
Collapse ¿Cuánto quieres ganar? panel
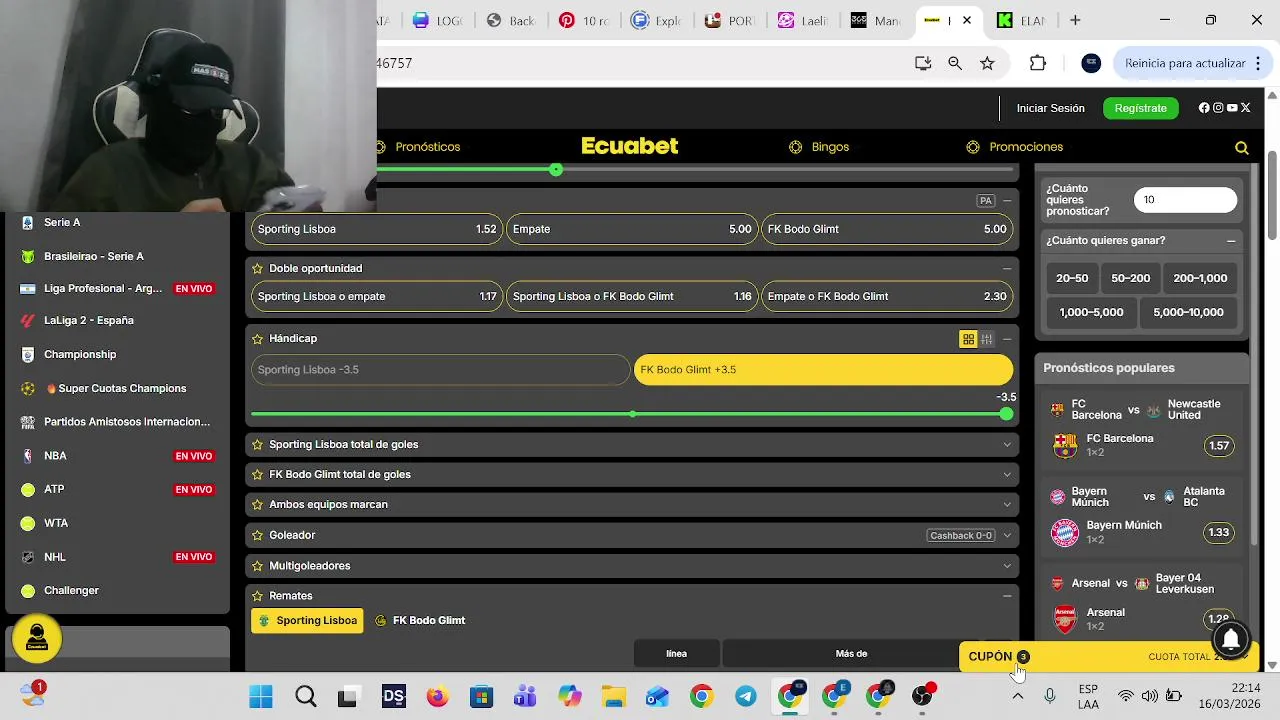click(1231, 241)
